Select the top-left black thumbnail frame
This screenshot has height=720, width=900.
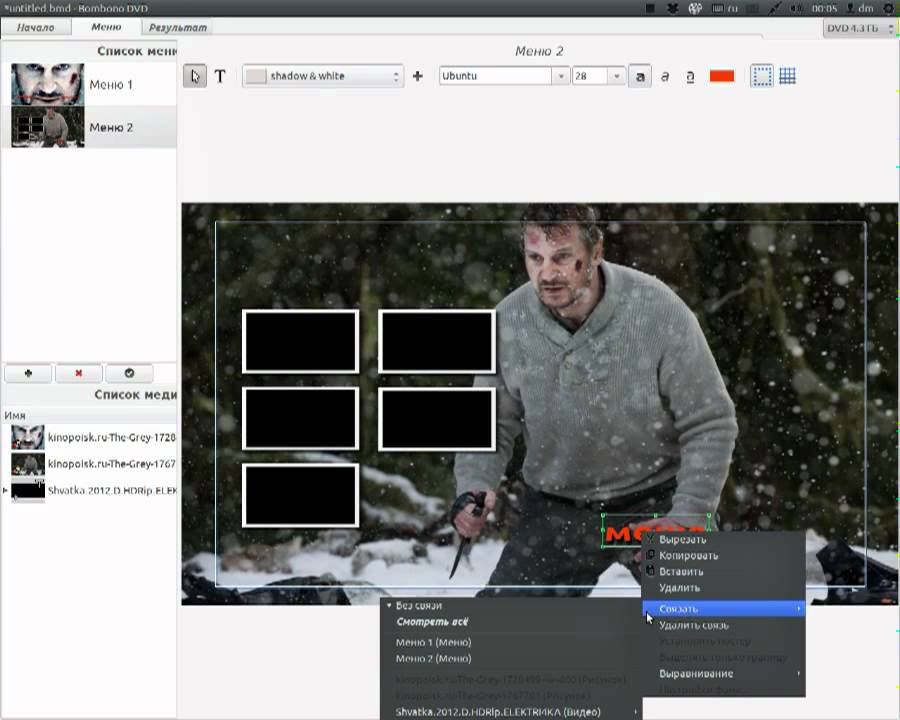(x=300, y=342)
